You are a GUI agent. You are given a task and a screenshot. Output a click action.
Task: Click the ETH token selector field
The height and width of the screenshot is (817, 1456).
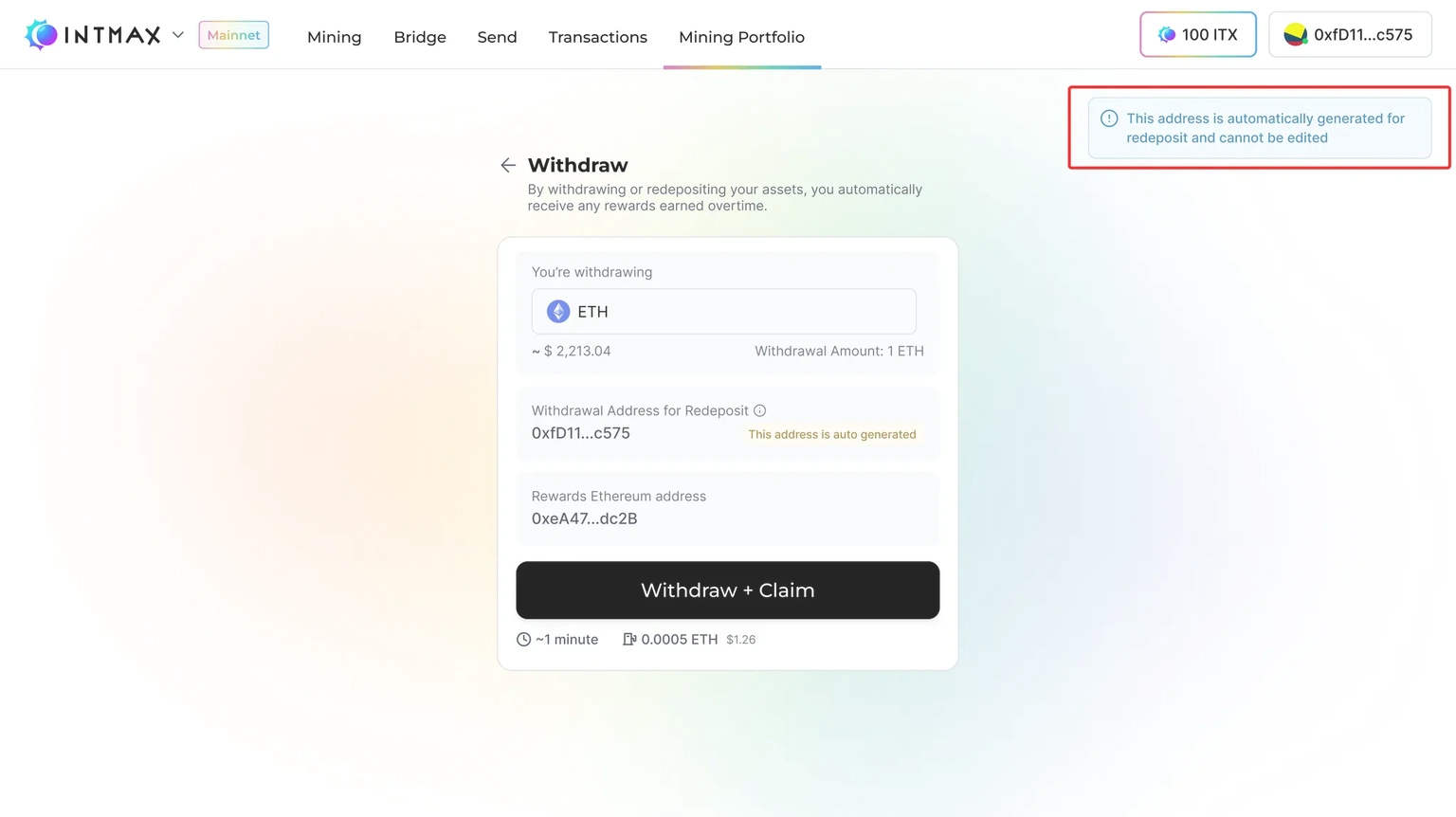pyautogui.click(x=723, y=312)
